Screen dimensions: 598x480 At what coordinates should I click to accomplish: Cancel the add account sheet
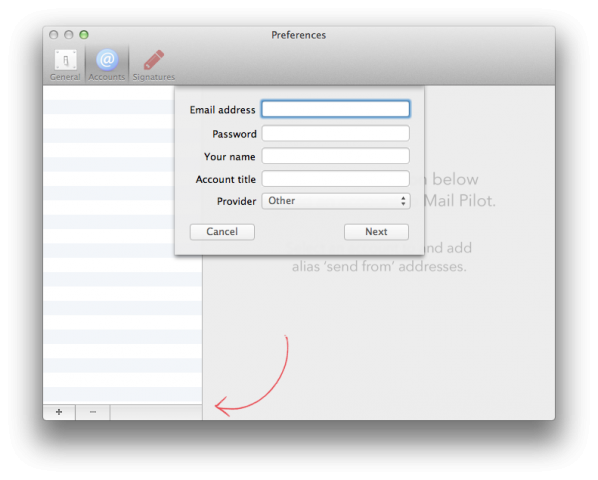(222, 232)
